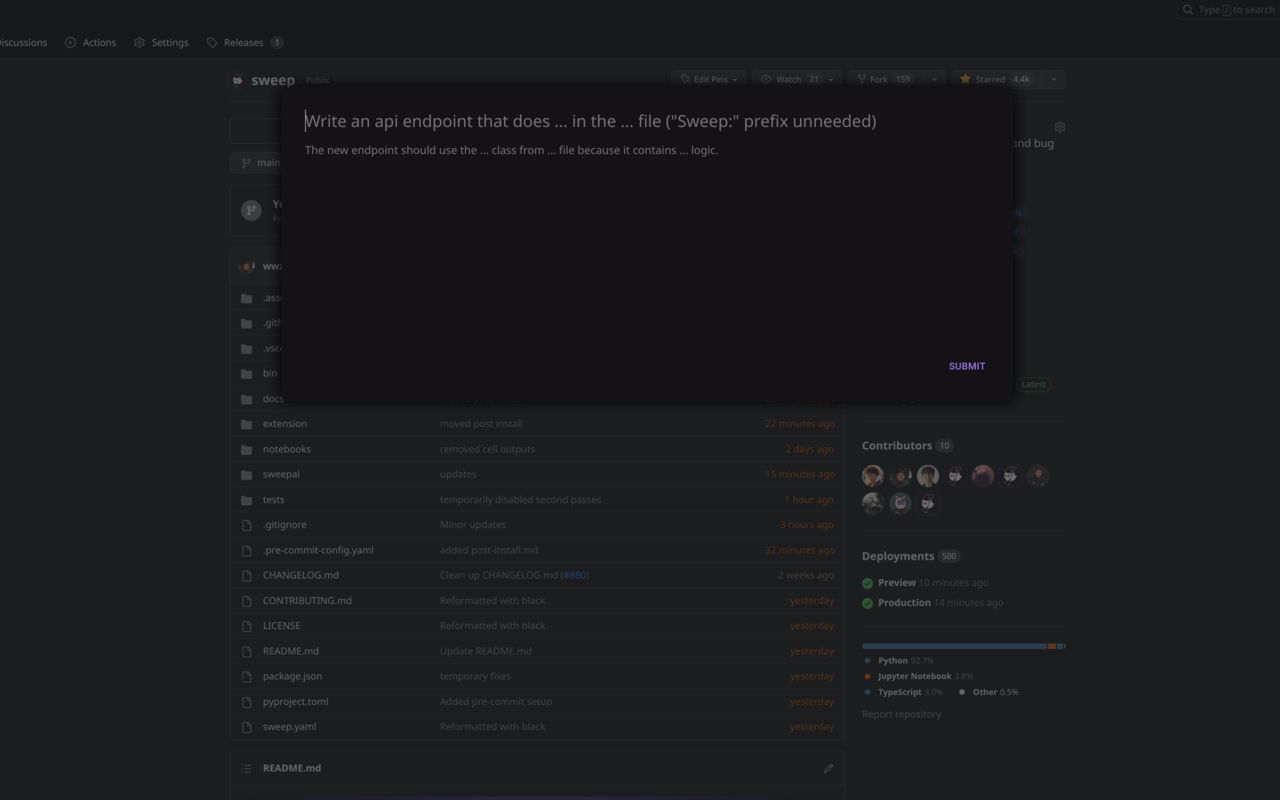This screenshot has width=1280, height=800.
Task: Click the file icon for CHANGELOG.md
Action: [x=247, y=575]
